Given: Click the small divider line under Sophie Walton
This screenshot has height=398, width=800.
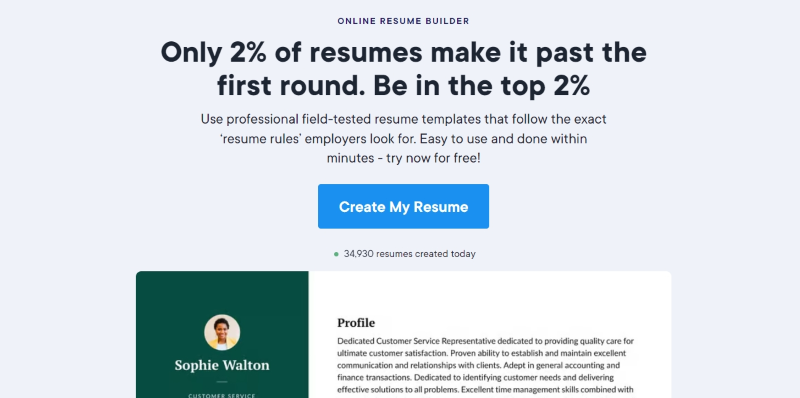Looking at the screenshot, I should point(221,382).
